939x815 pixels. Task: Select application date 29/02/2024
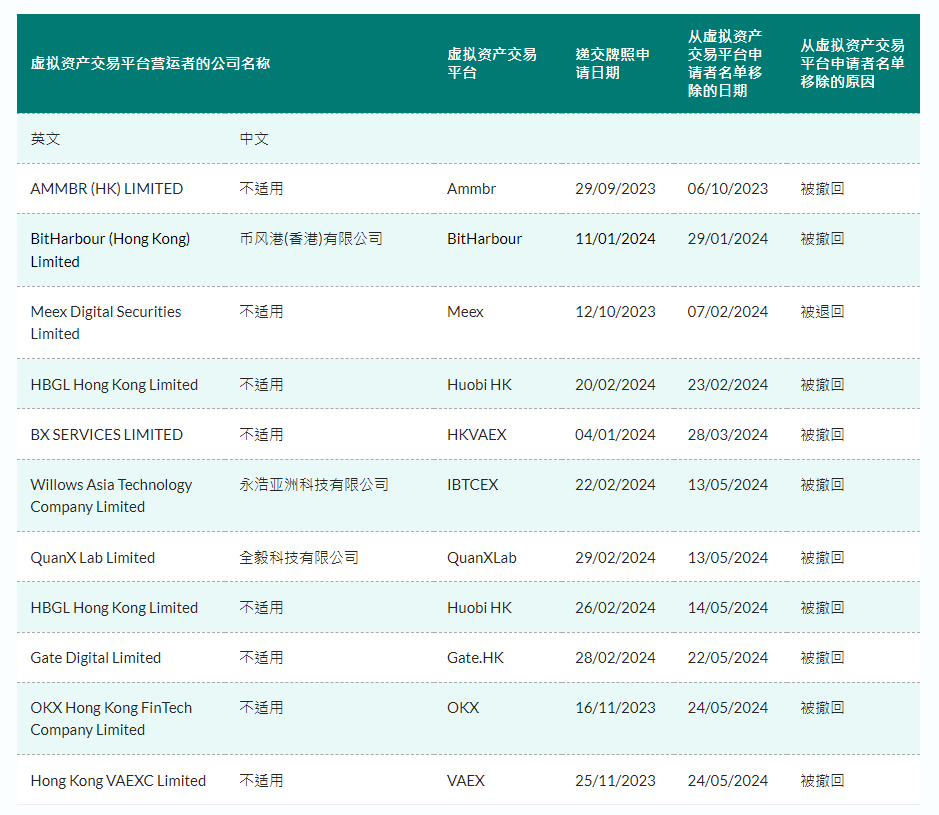click(615, 558)
